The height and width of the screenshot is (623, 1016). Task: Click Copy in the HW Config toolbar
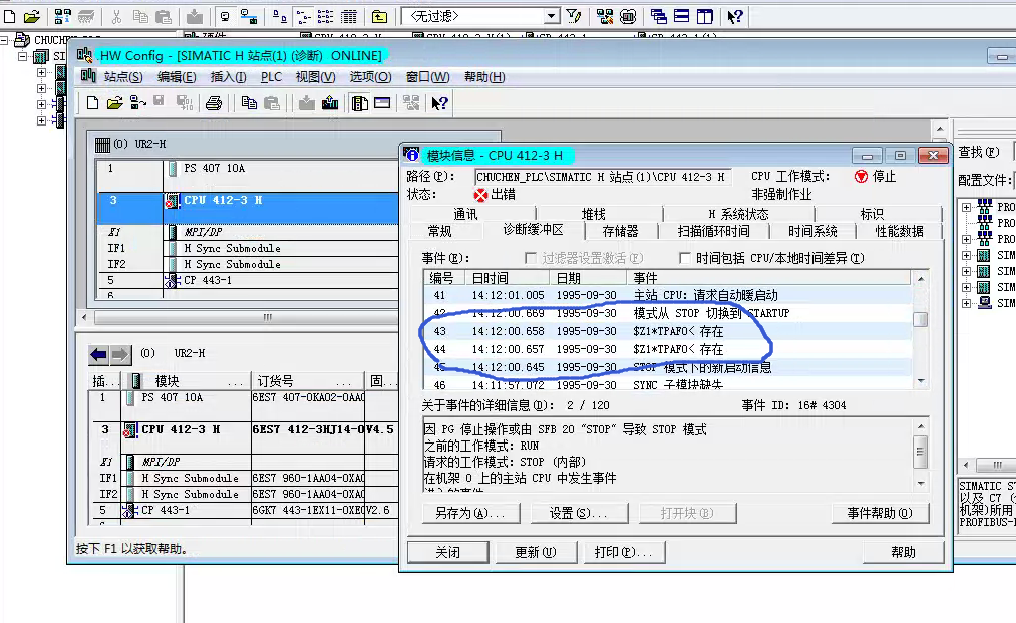pyautogui.click(x=249, y=102)
